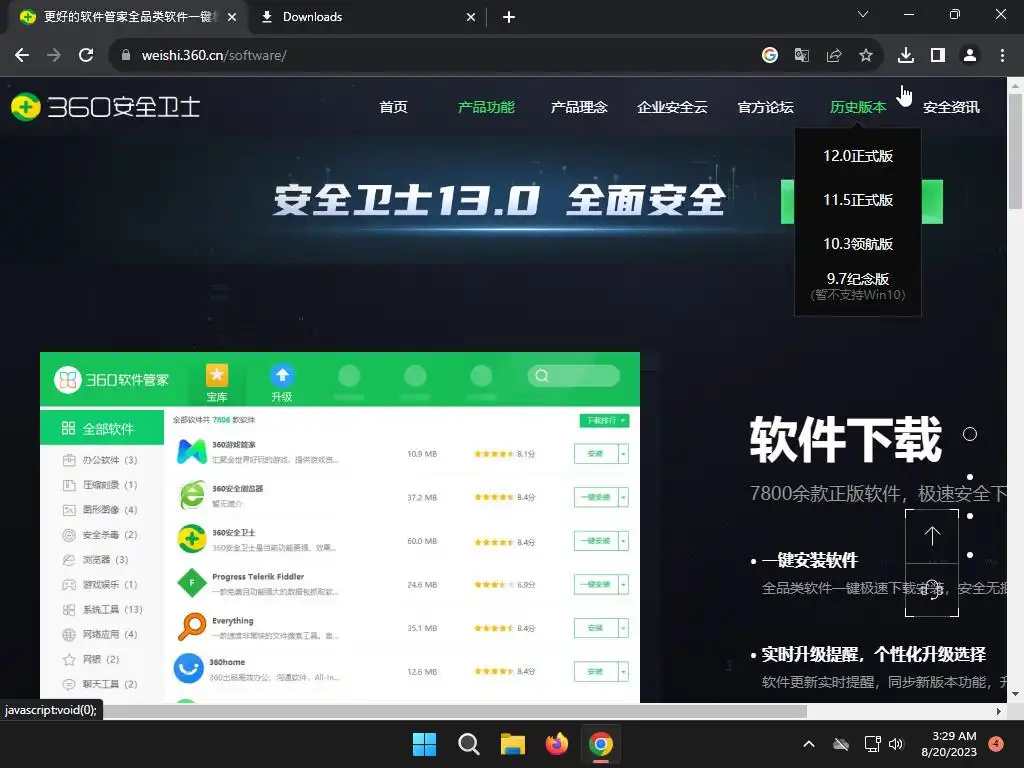
Task: Click the 一键安装软件 bullet text
Action: point(810,560)
